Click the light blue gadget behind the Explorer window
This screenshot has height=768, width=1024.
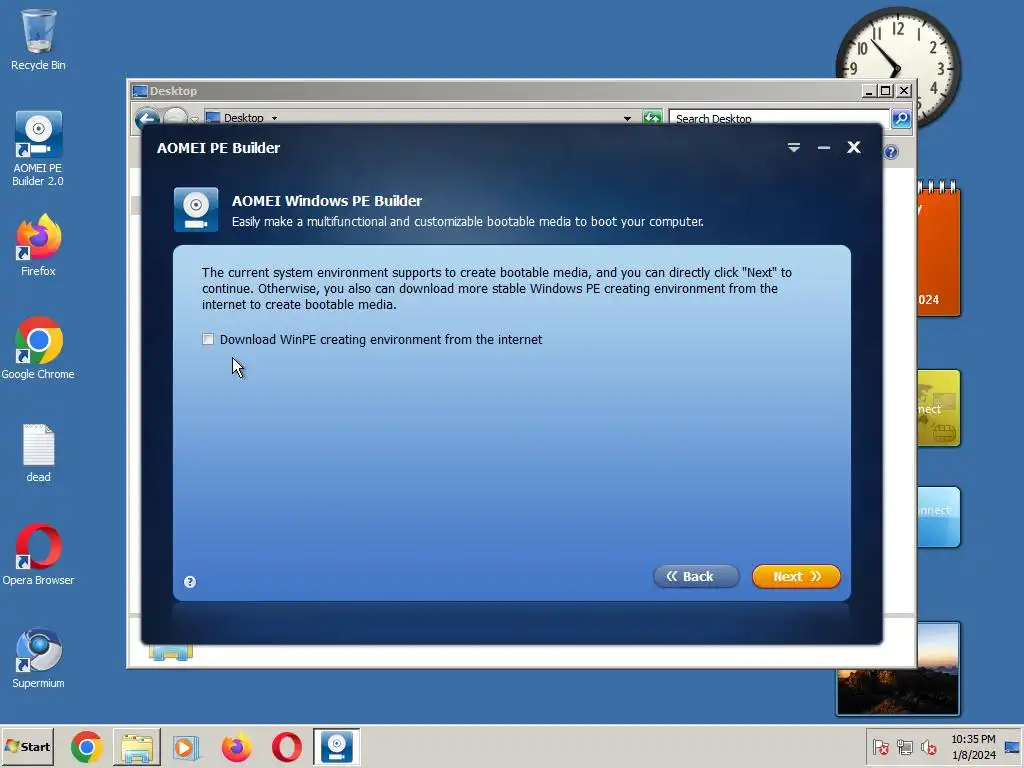939,517
